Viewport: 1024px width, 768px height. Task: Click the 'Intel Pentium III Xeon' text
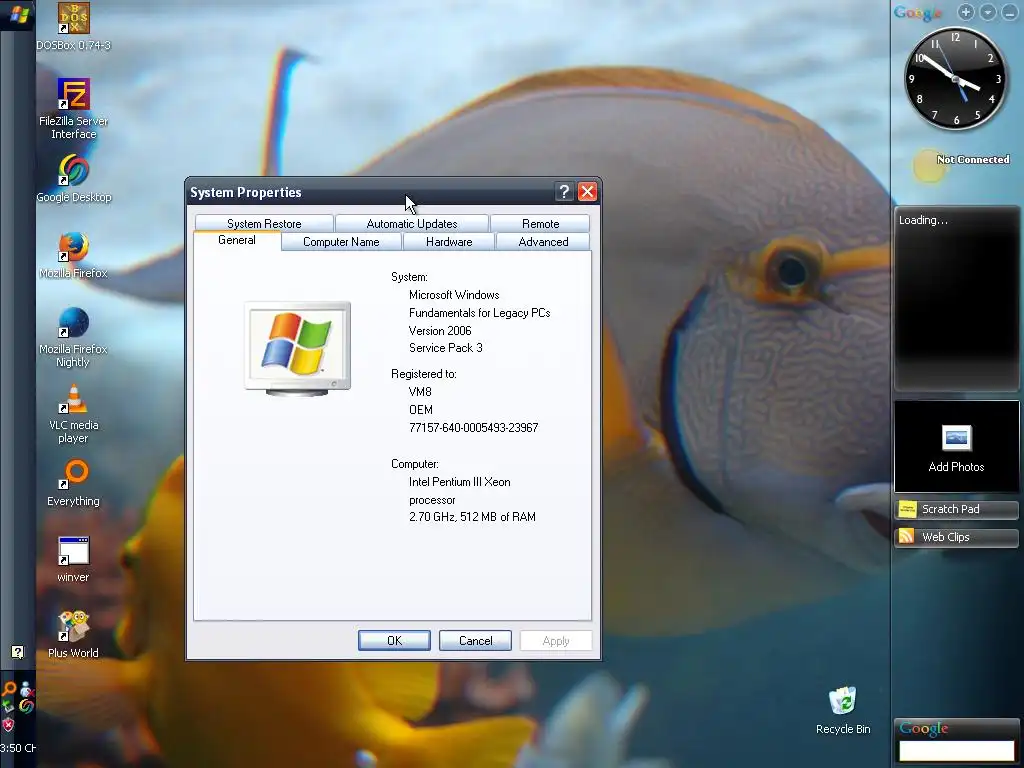pos(460,482)
